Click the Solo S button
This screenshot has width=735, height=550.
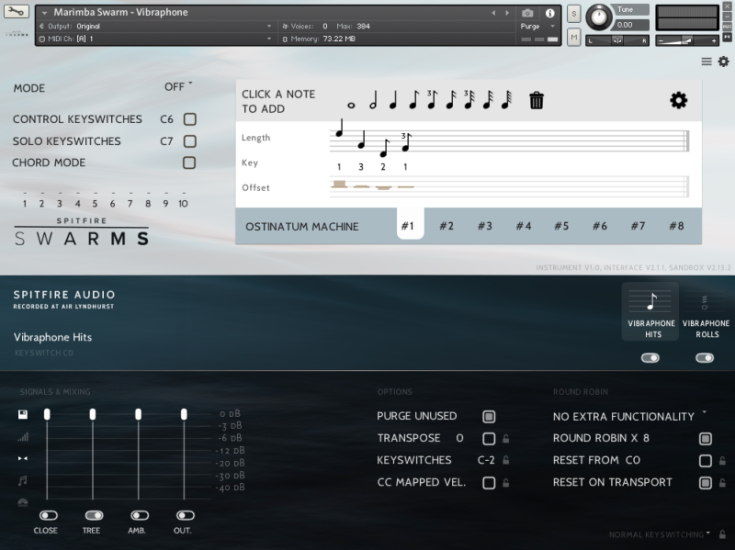[x=574, y=14]
